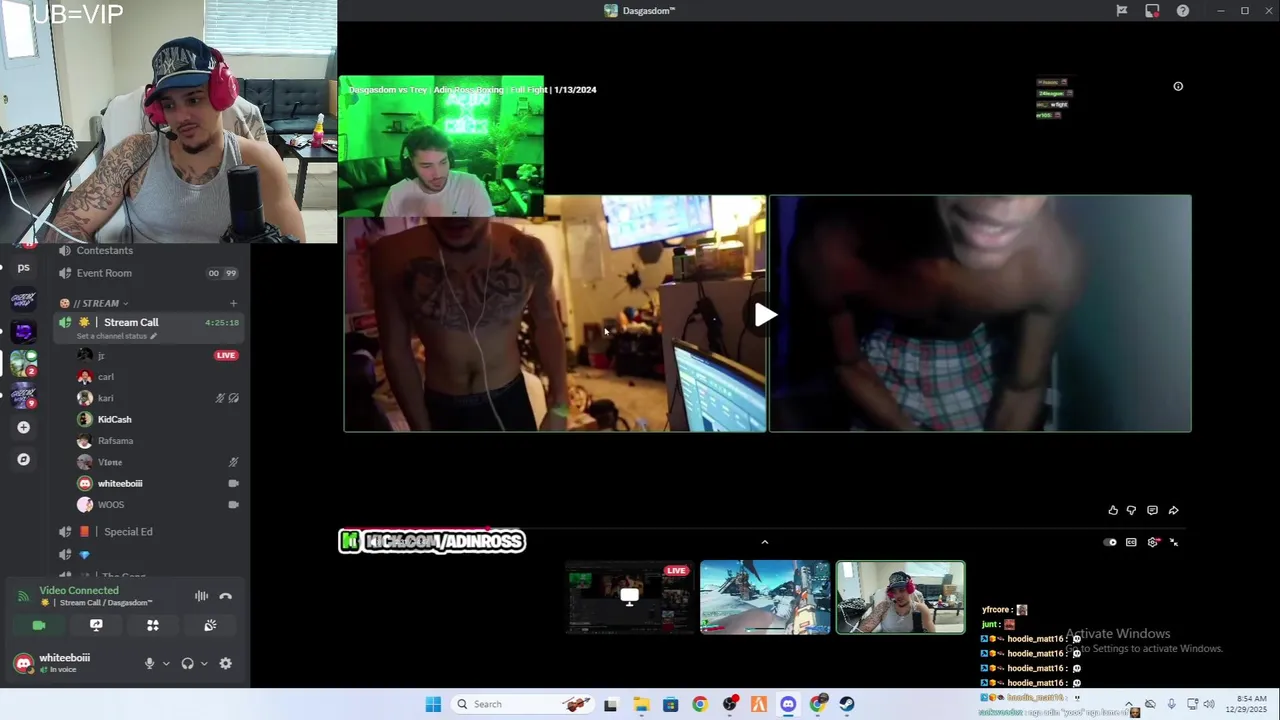Open the soundboard button
The width and height of the screenshot is (1280, 720).
[x=210, y=625]
